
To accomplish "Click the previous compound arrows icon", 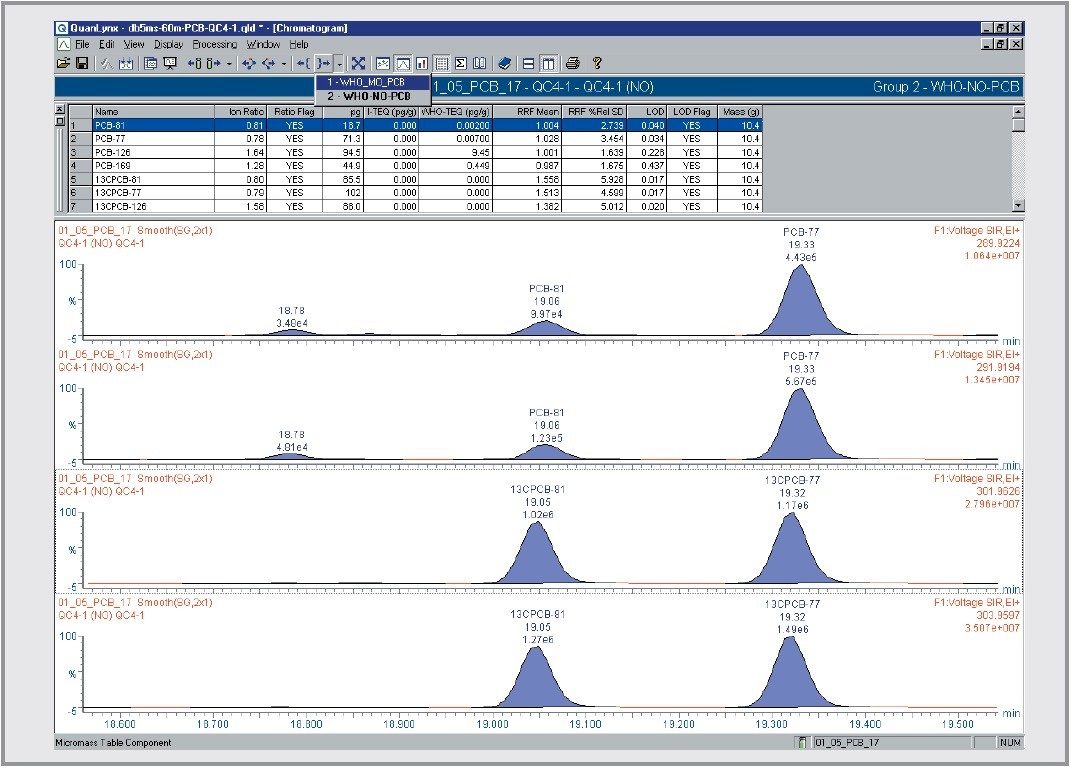I will tap(249, 64).
